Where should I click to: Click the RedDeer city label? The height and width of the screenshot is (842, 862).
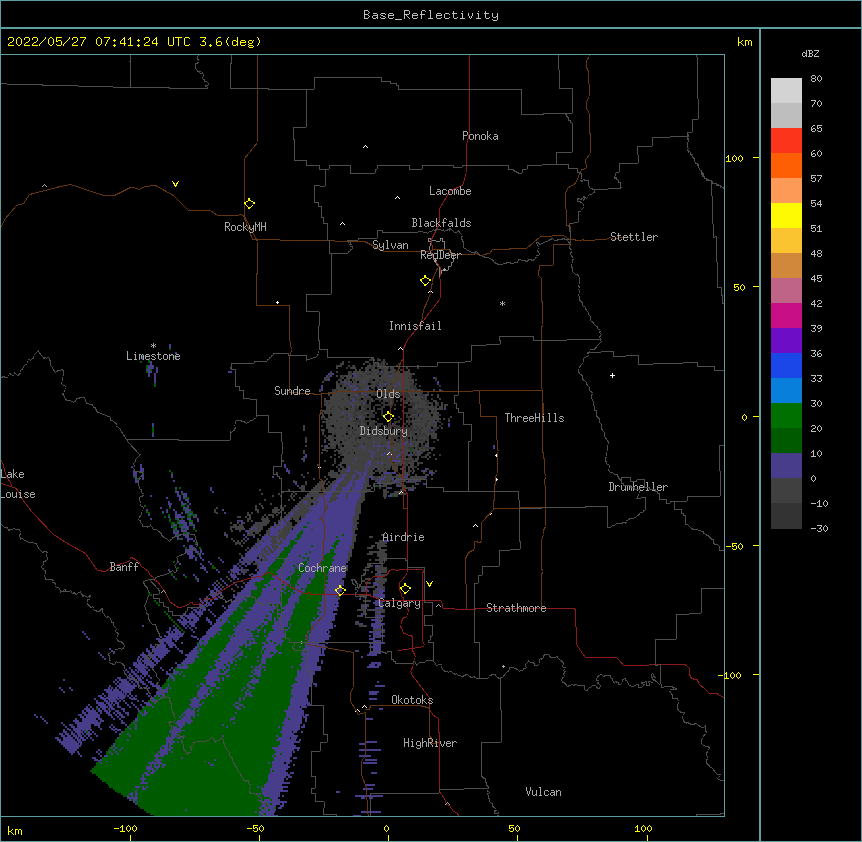click(440, 255)
